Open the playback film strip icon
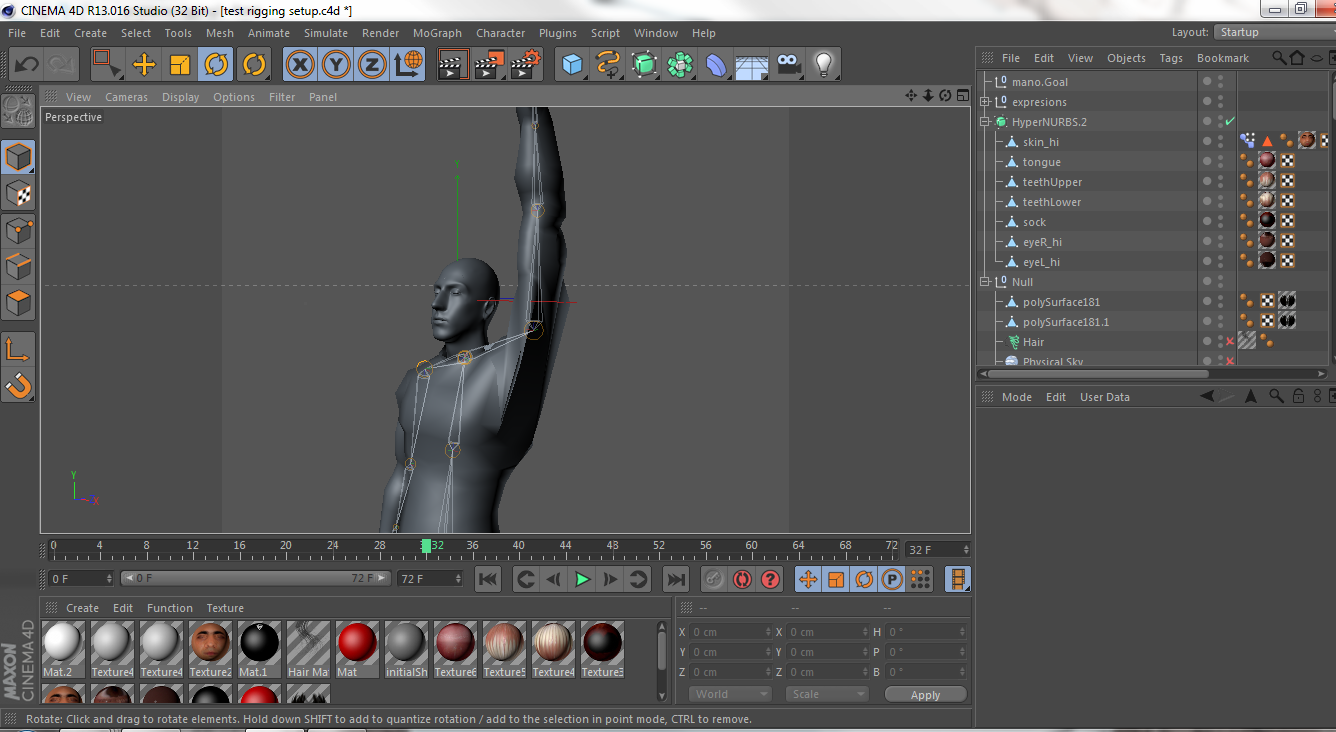Viewport: 1336px width, 732px height. pyautogui.click(x=958, y=579)
